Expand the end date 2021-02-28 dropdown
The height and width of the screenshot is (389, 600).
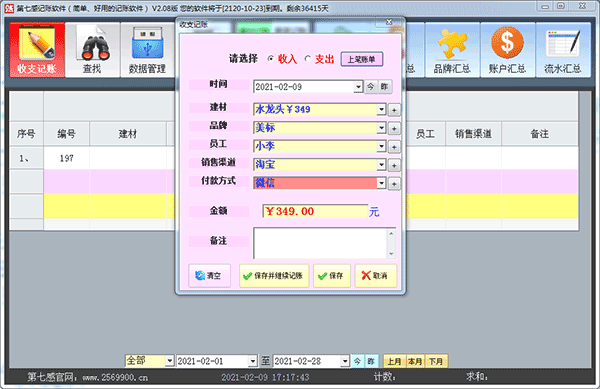(345, 361)
